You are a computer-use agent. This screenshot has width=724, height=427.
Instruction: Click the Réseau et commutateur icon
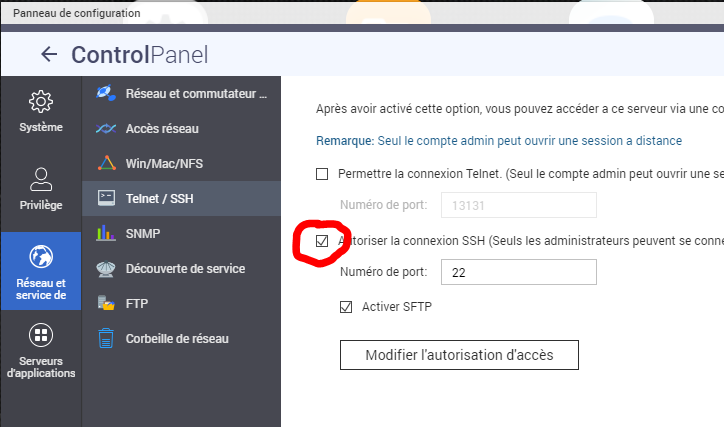tap(105, 94)
